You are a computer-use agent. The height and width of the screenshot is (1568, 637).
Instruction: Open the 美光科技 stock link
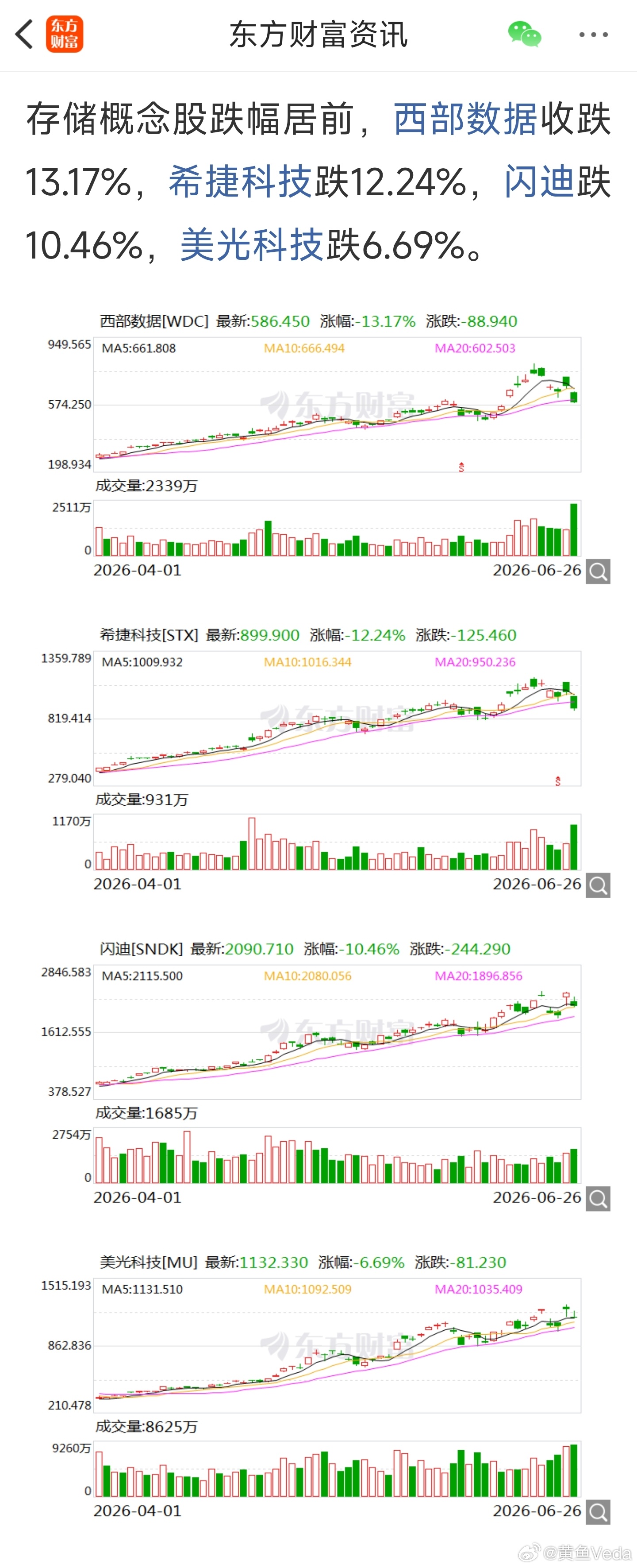click(x=251, y=245)
